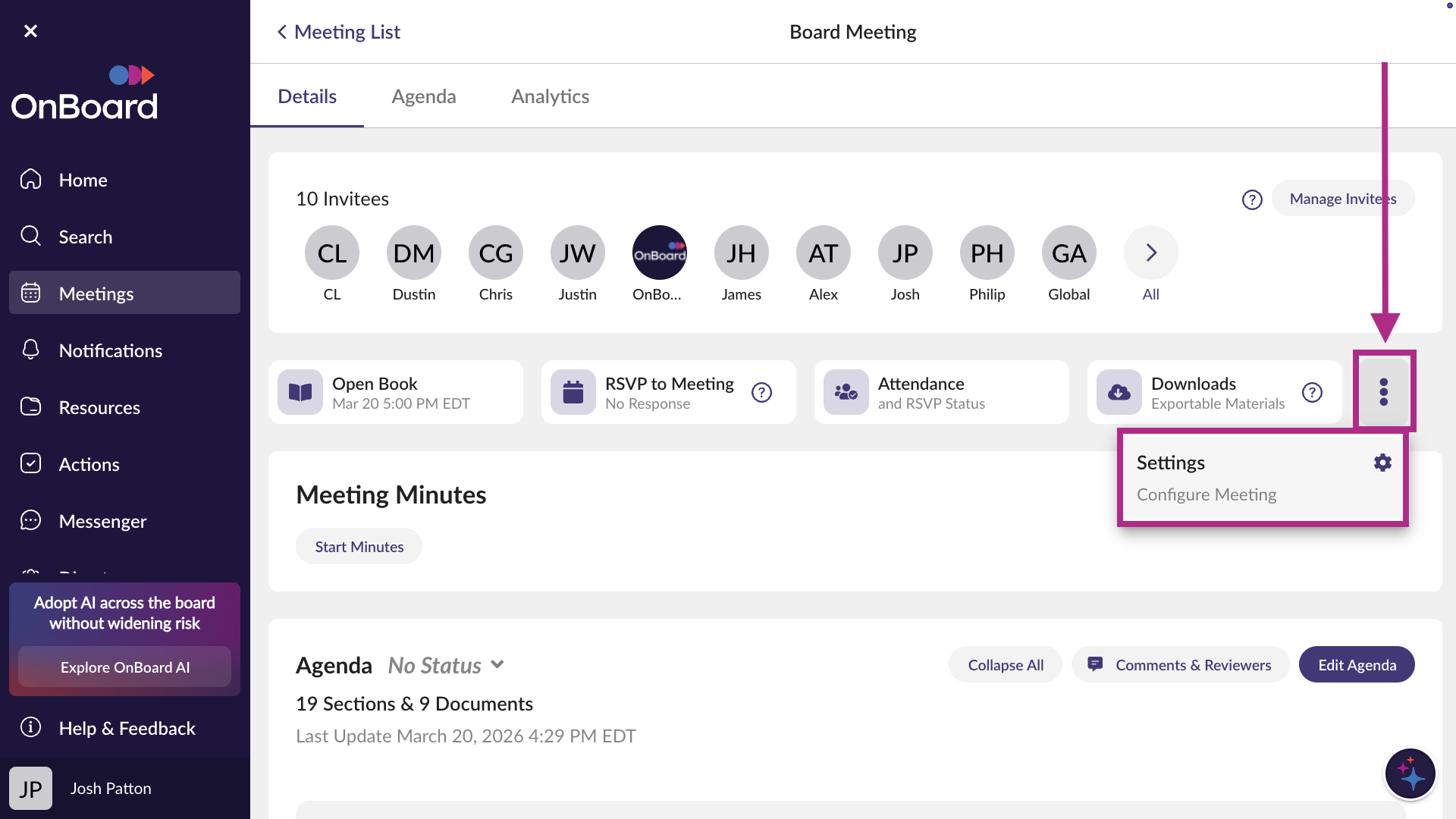
Task: Click the Edit Agenda button
Action: 1356,665
